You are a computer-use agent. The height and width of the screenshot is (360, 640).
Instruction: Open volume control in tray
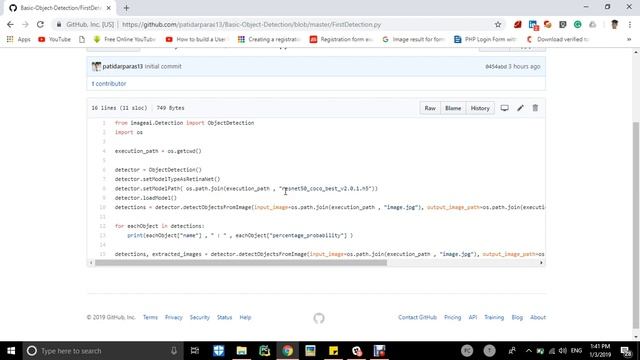pos(562,351)
